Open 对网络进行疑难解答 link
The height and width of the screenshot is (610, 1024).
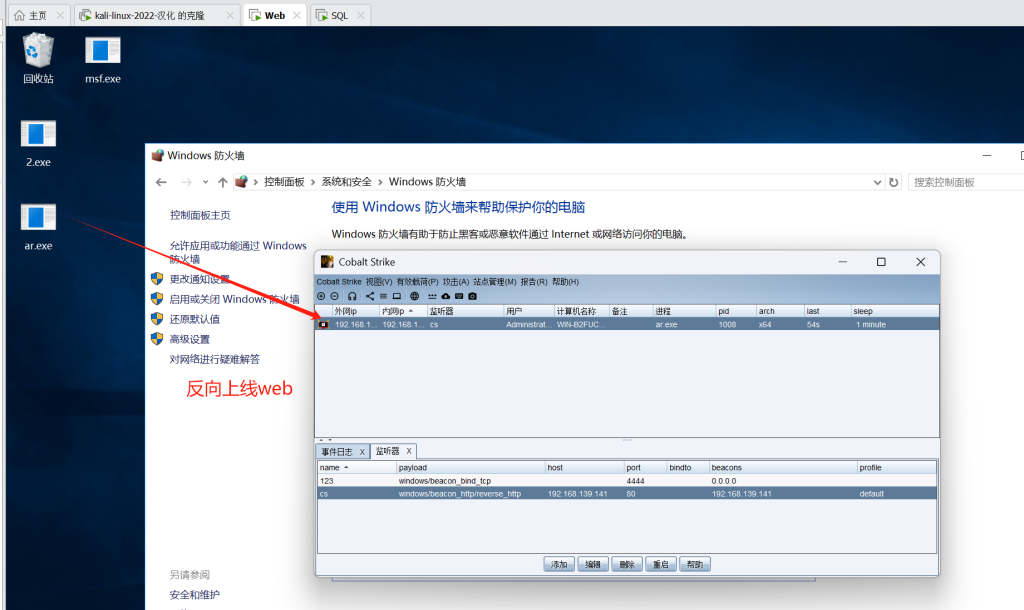[215, 359]
